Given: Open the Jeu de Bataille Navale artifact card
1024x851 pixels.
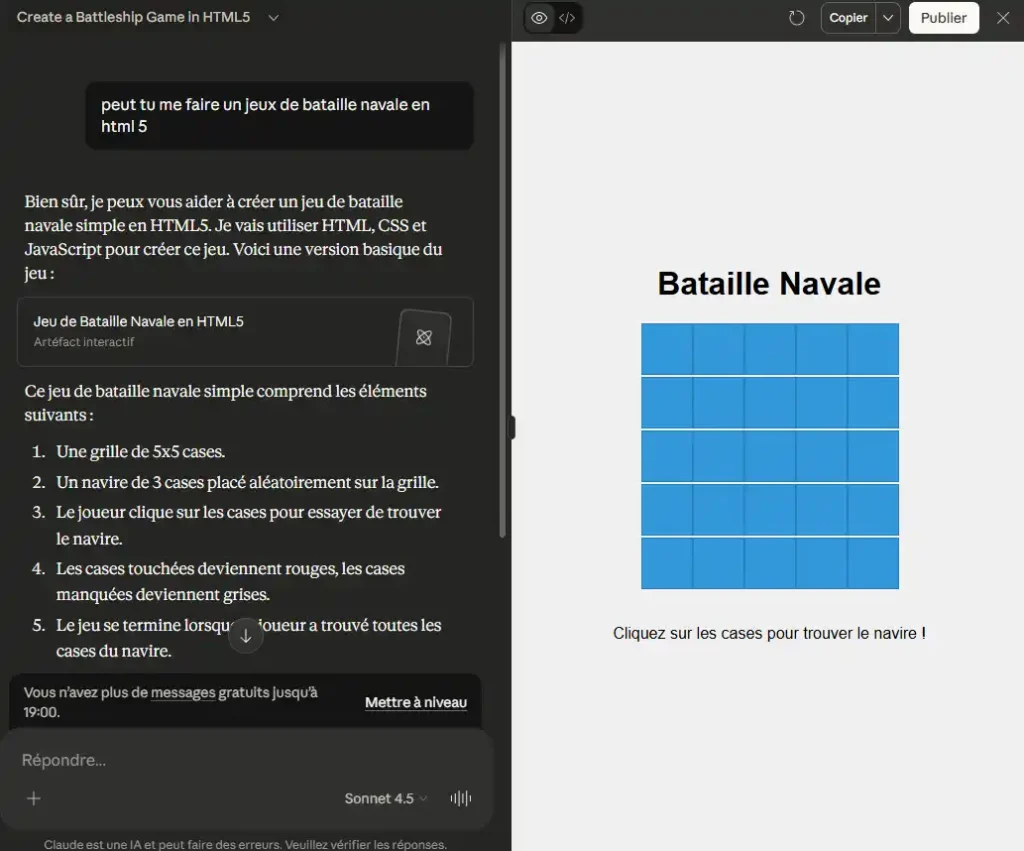Looking at the screenshot, I should [x=245, y=332].
